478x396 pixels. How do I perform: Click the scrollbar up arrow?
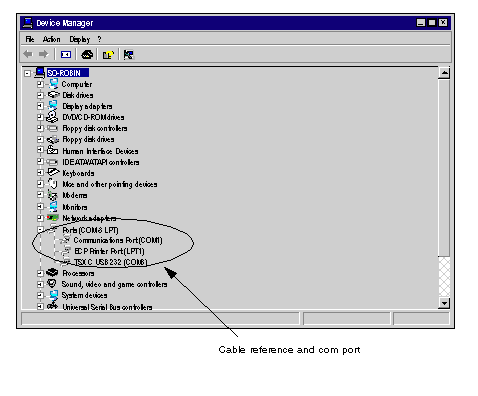pos(444,73)
